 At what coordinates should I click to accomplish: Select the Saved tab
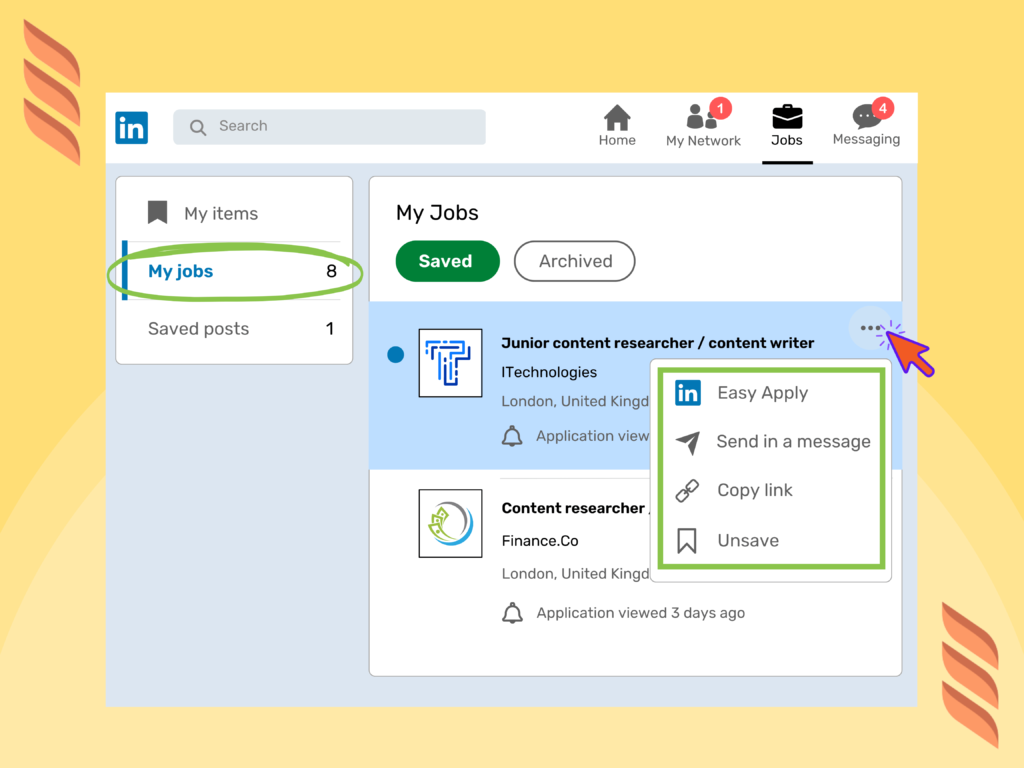(447, 261)
